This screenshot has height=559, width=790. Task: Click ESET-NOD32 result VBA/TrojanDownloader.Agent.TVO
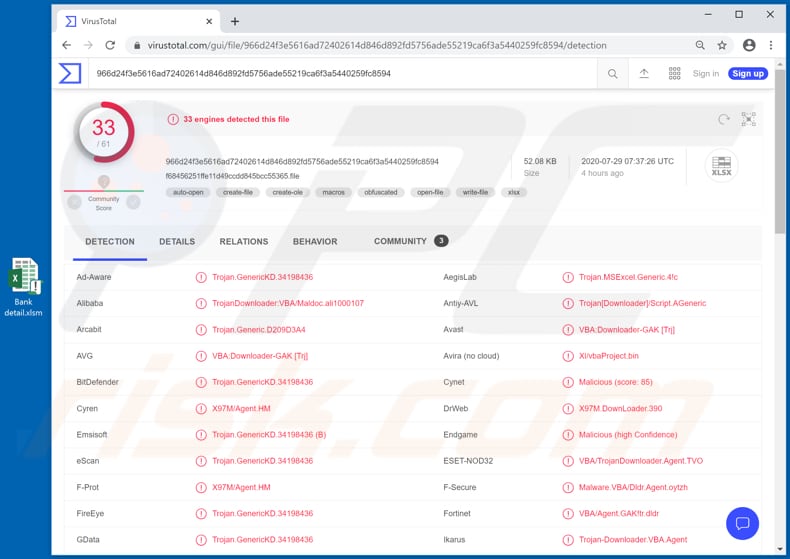coord(640,461)
